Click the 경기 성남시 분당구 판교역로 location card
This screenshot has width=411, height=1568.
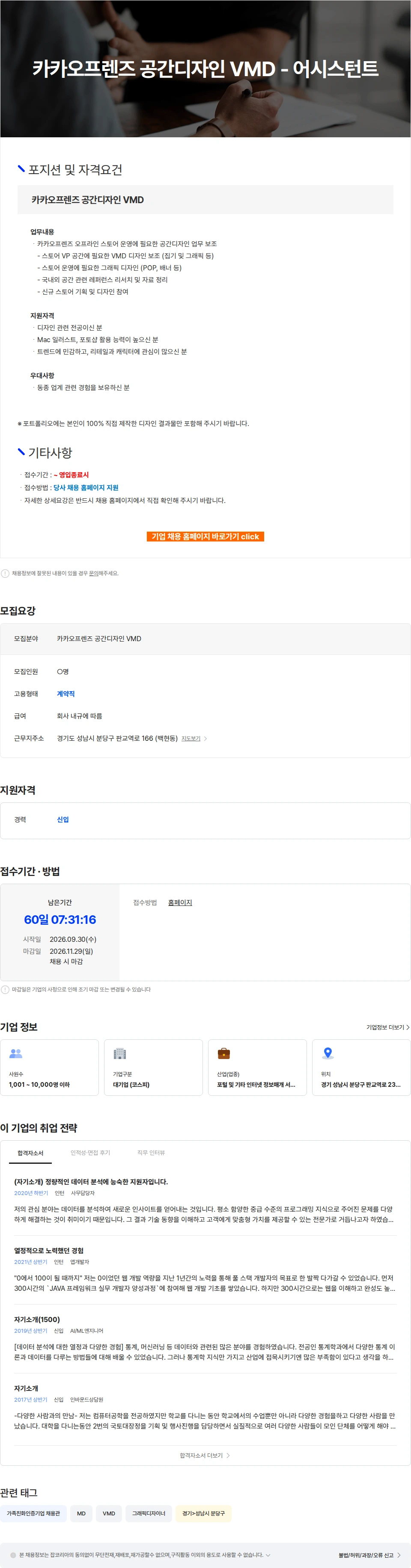coord(361,1067)
